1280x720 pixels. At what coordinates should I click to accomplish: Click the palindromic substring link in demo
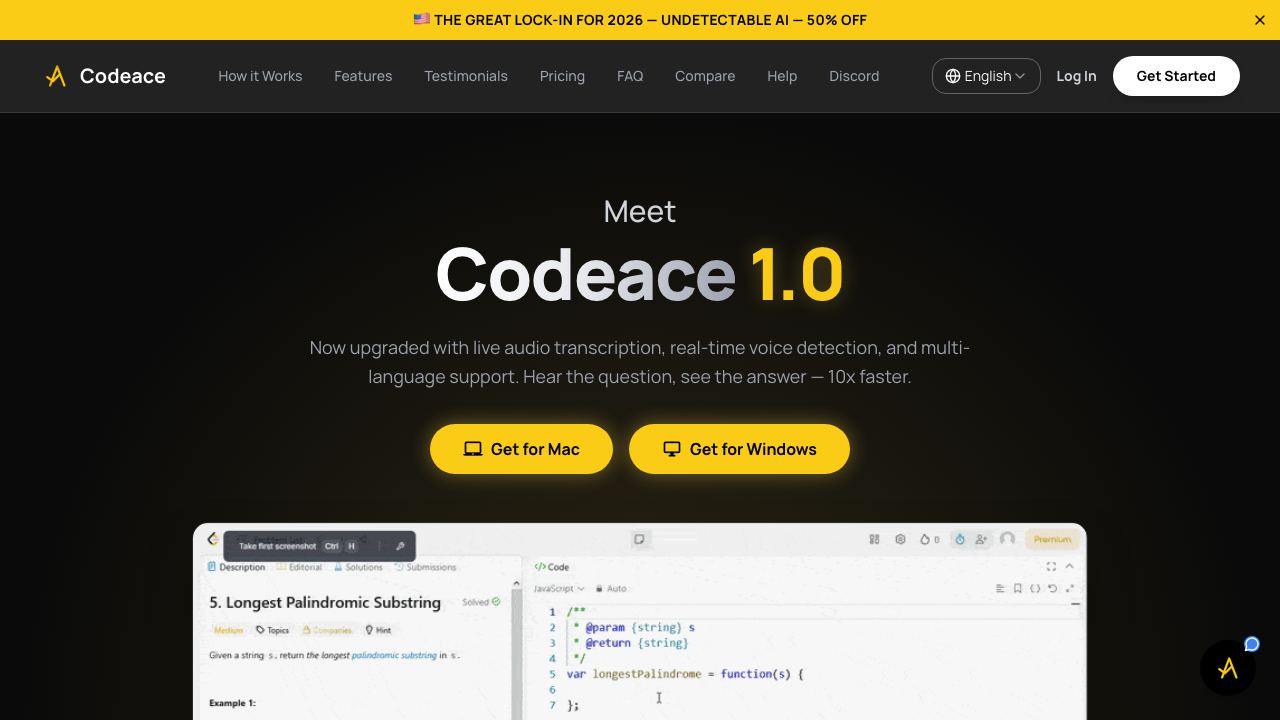(x=393, y=655)
